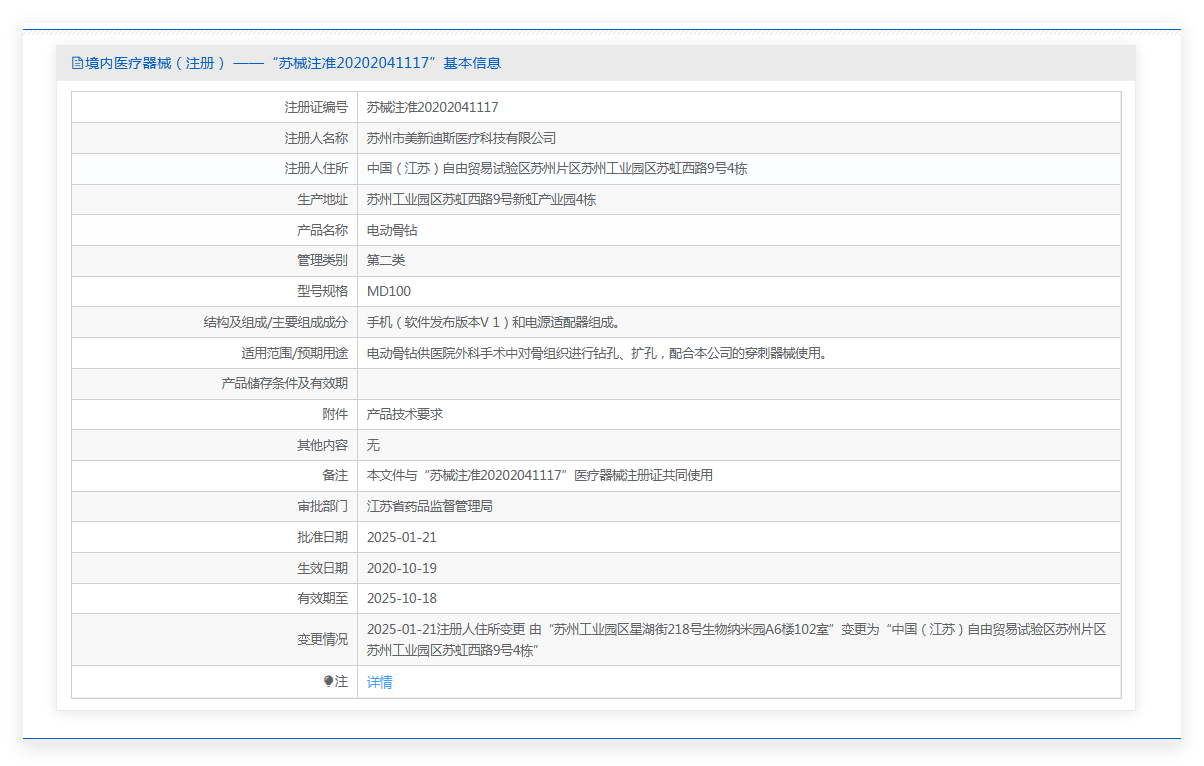Click the 变更情况 label

click(322, 640)
